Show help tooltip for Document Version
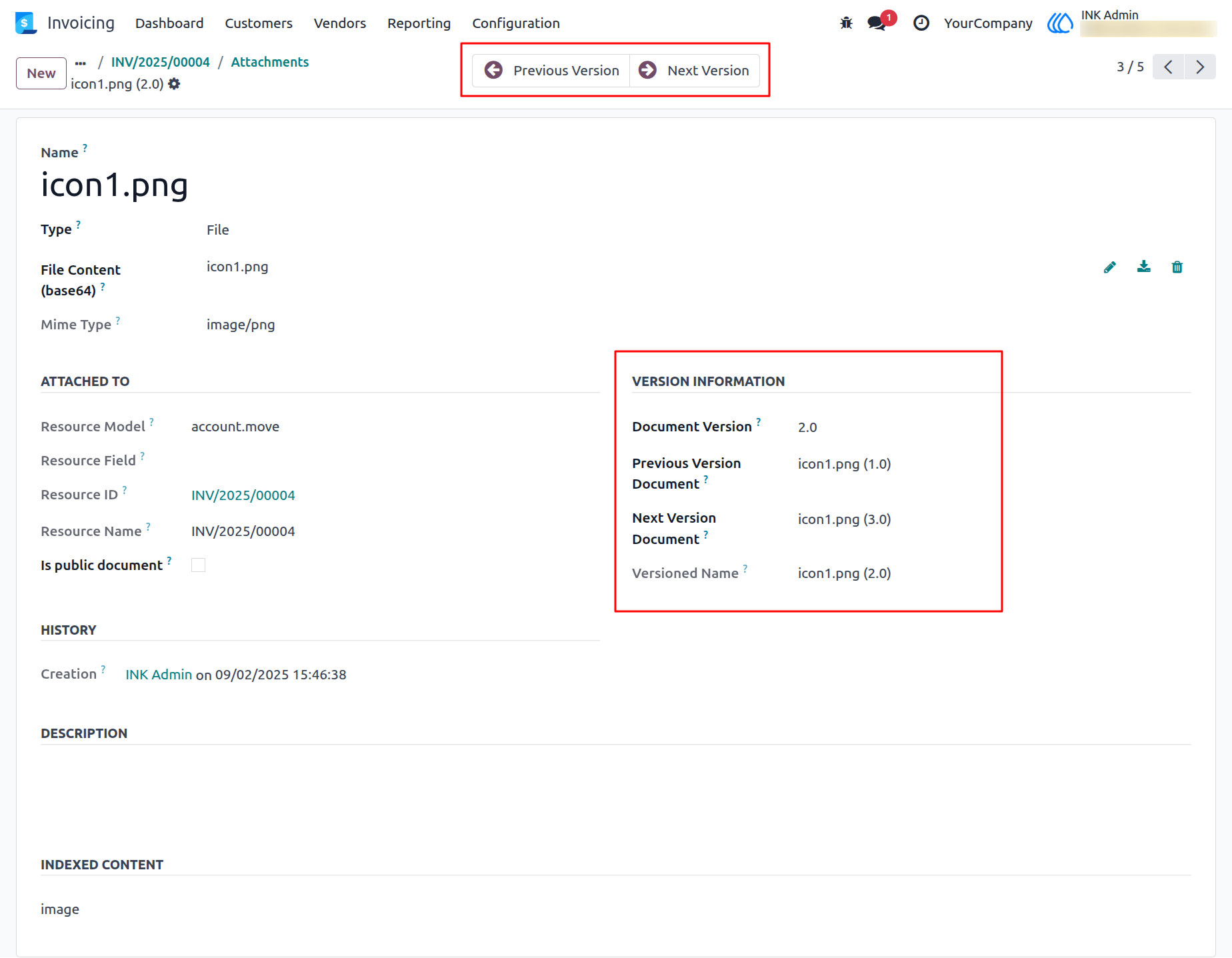The width and height of the screenshot is (1232, 958). pyautogui.click(x=759, y=422)
